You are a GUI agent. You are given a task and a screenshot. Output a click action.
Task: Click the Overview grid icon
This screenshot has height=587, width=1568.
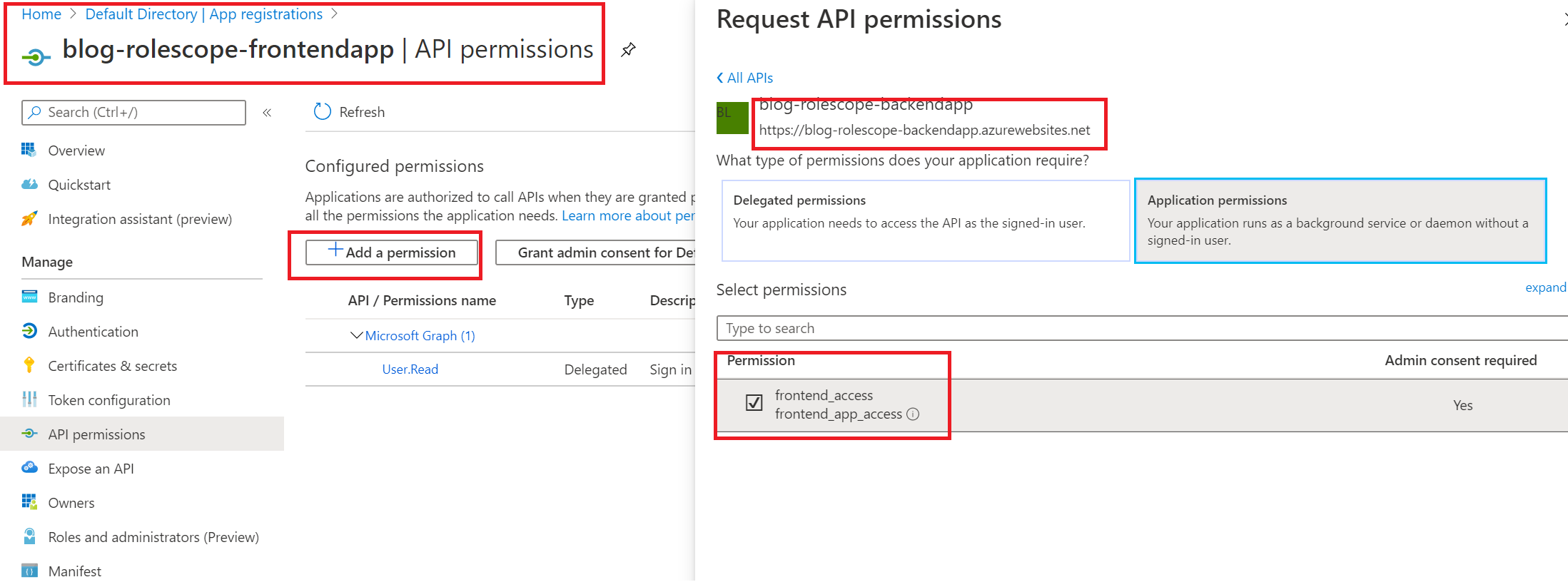(29, 150)
